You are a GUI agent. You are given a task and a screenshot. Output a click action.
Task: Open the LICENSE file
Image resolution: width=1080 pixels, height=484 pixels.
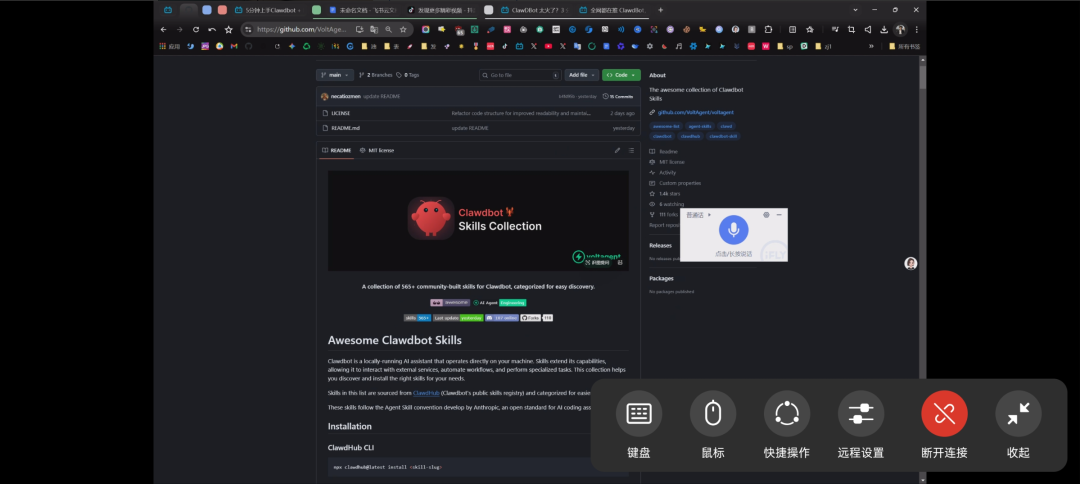[340, 113]
